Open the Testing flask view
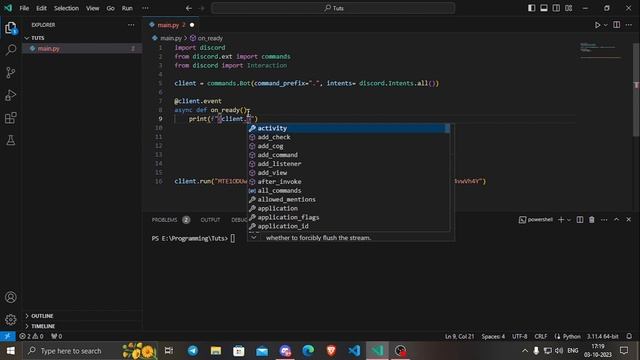 point(11,140)
